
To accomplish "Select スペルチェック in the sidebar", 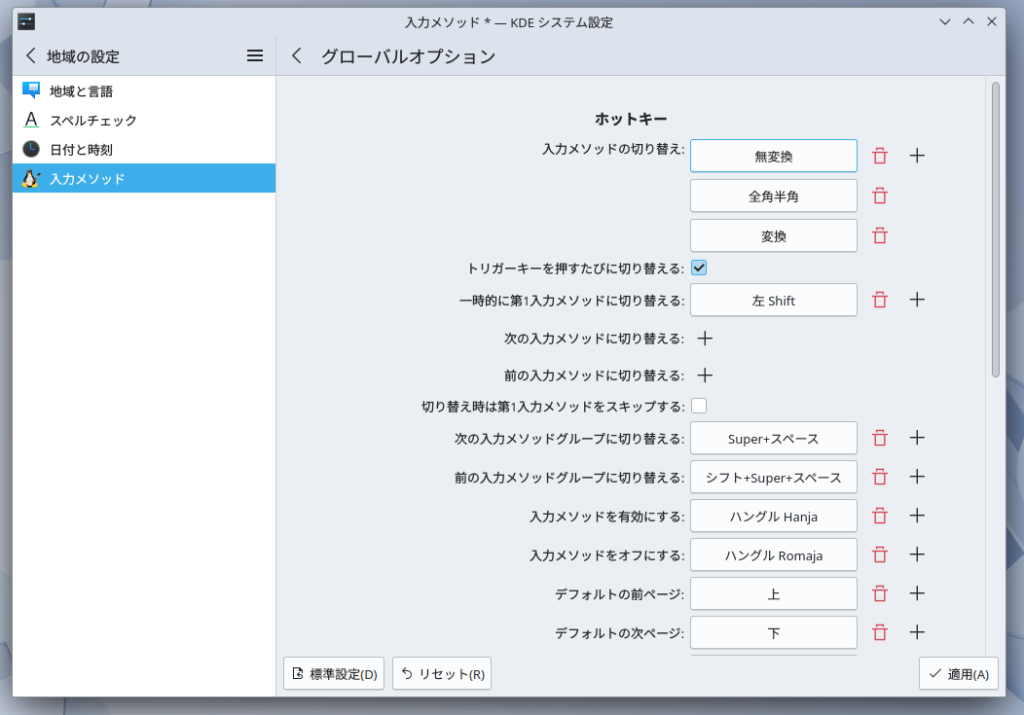I will [92, 120].
